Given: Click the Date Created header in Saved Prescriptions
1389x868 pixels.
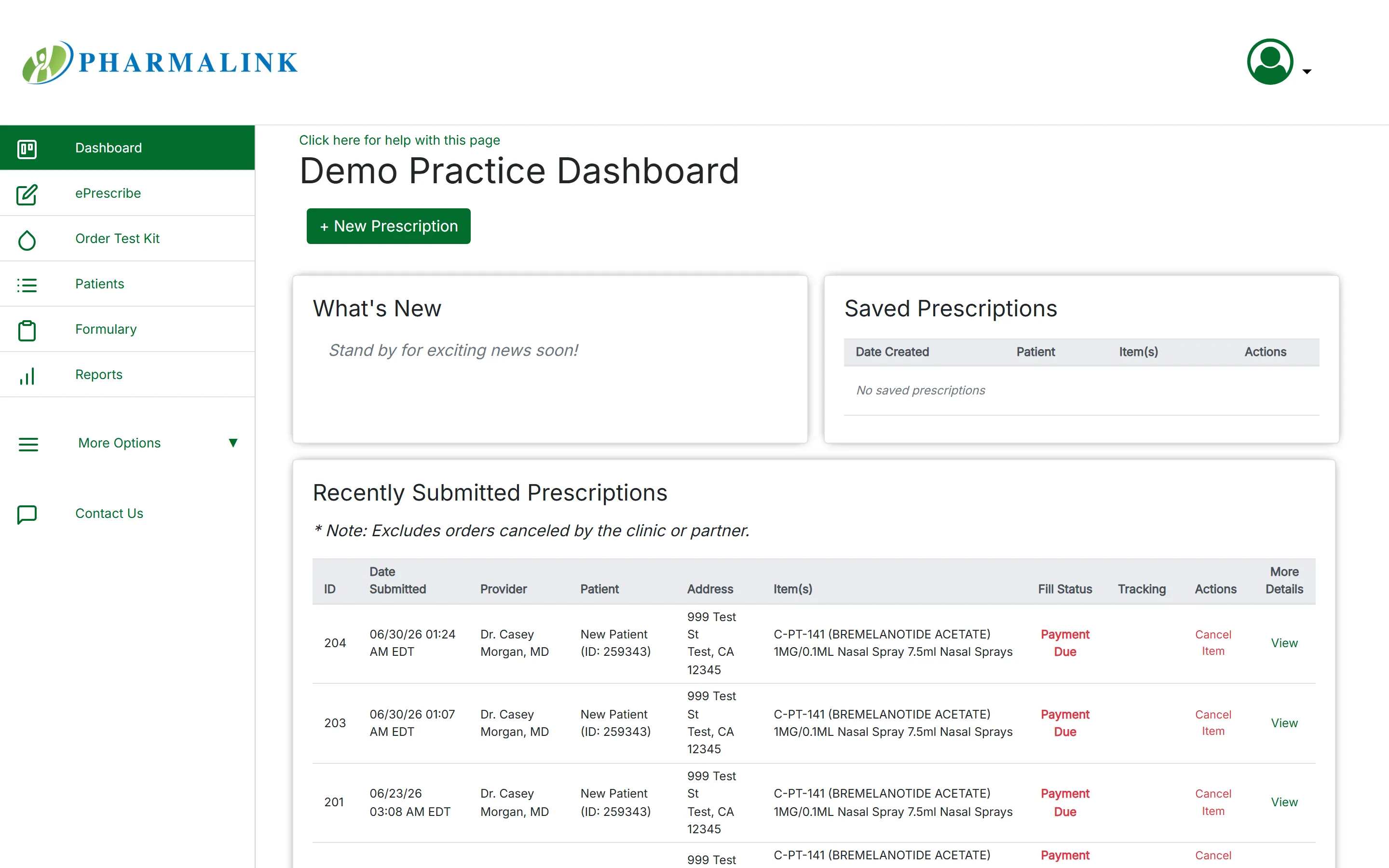Looking at the screenshot, I should 892,352.
